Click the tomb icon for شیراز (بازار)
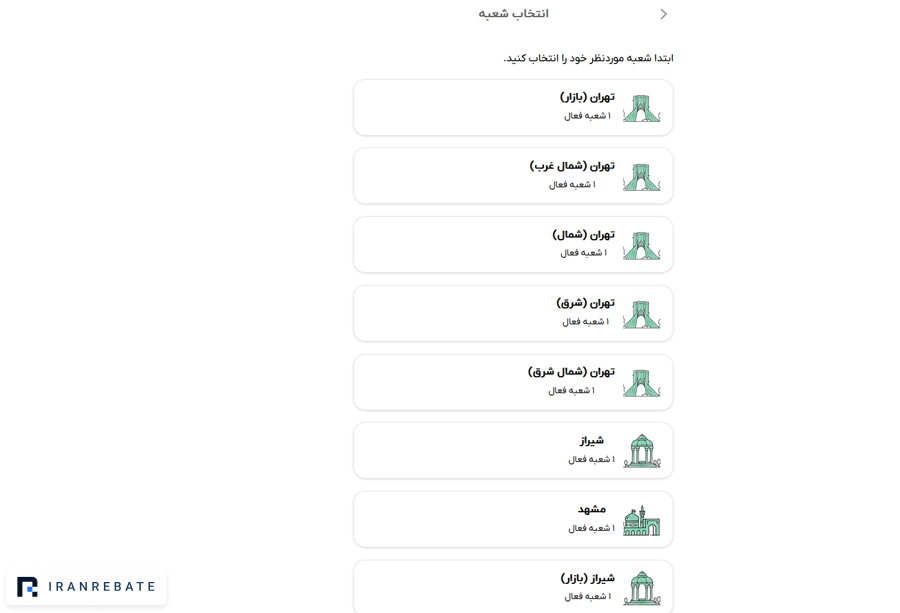This screenshot has height=613, width=900. [642, 588]
